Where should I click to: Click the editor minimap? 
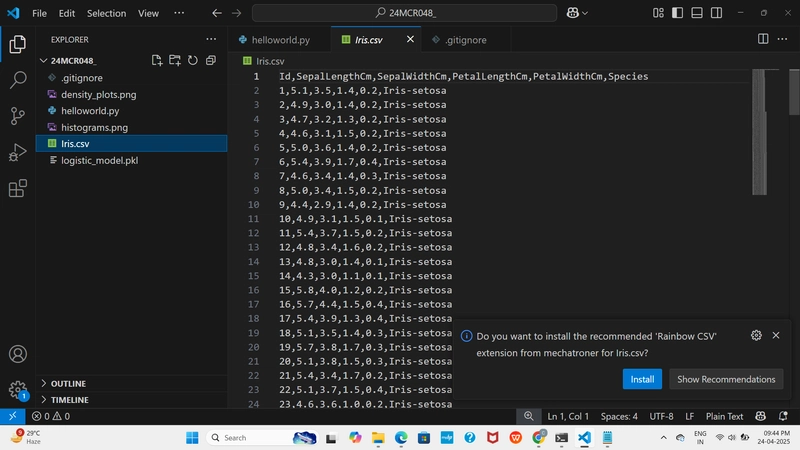[x=759, y=132]
